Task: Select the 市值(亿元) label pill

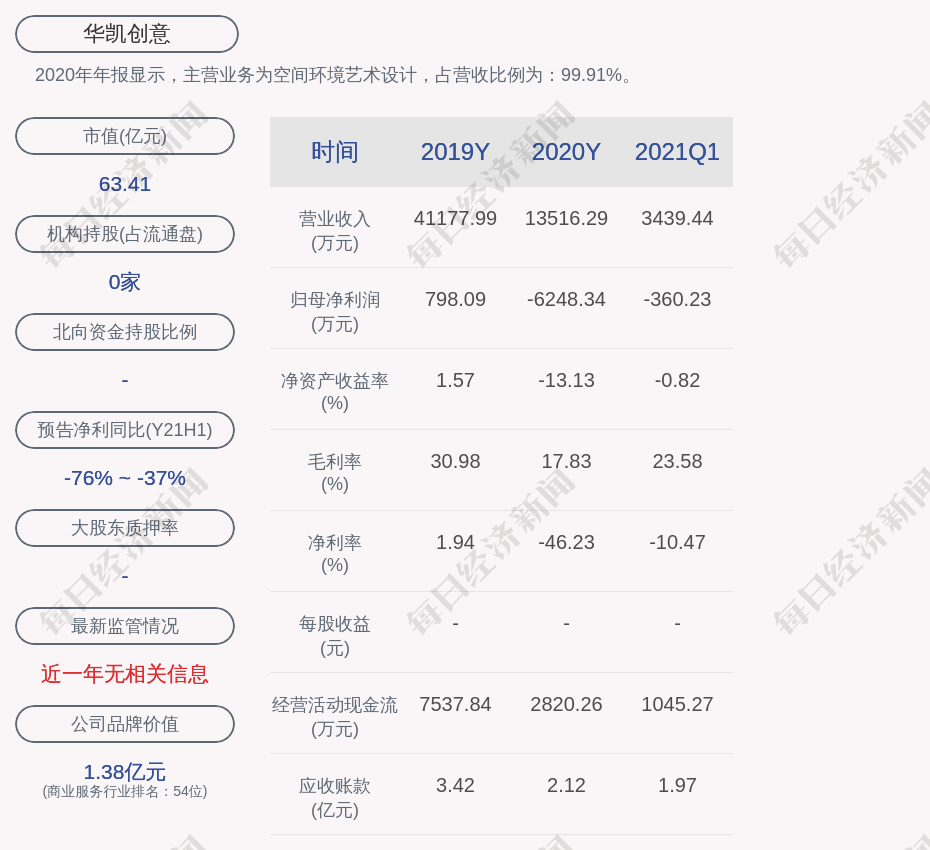Action: tap(125, 136)
